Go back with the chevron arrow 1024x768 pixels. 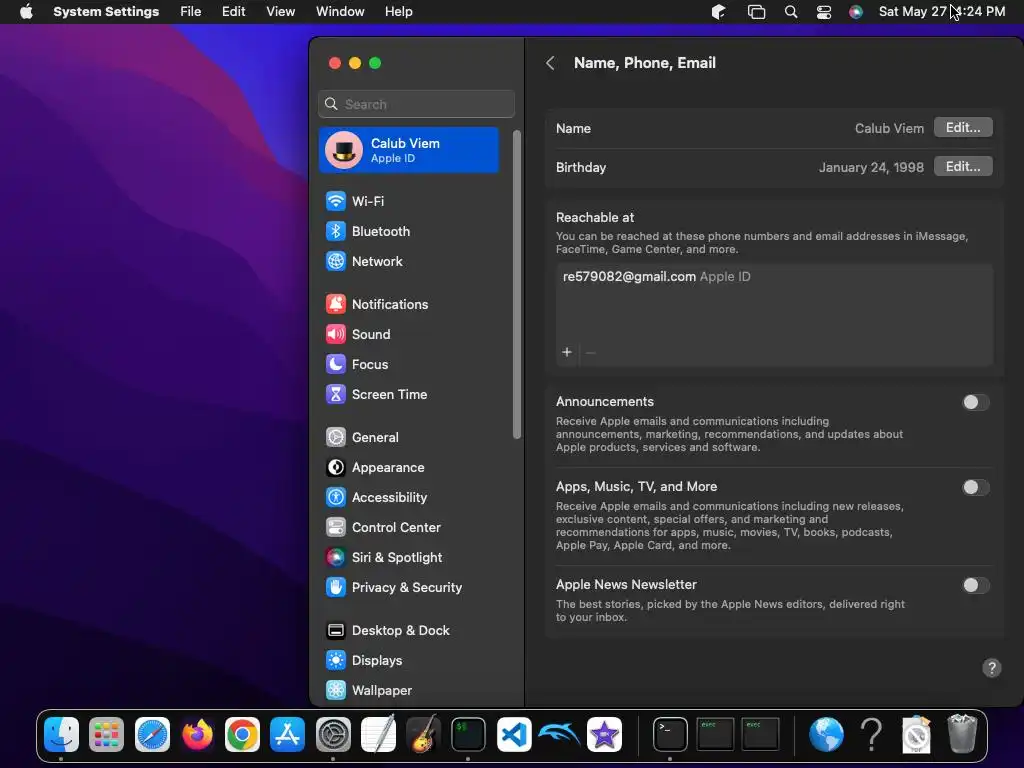pos(551,63)
